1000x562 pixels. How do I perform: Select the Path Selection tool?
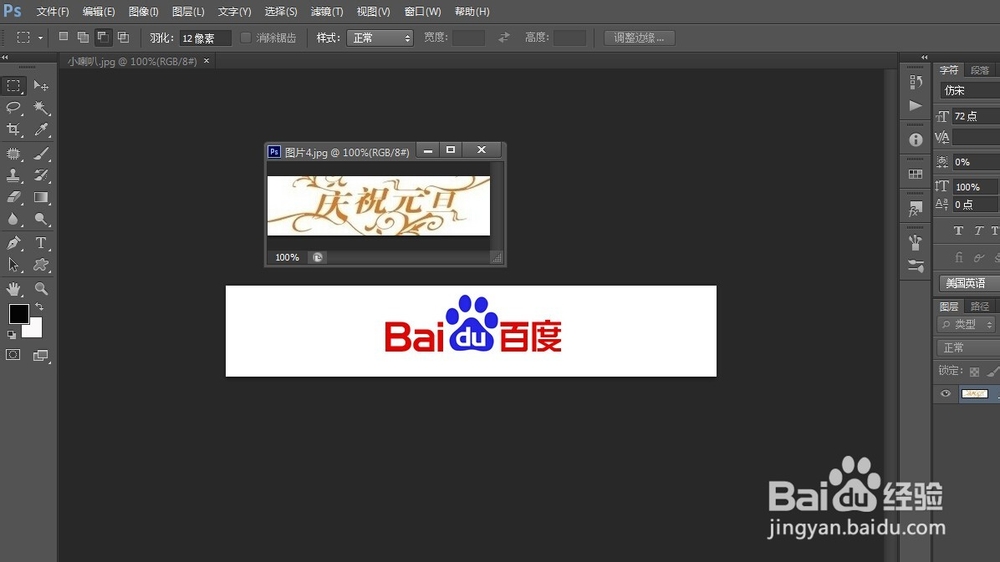tap(13, 265)
